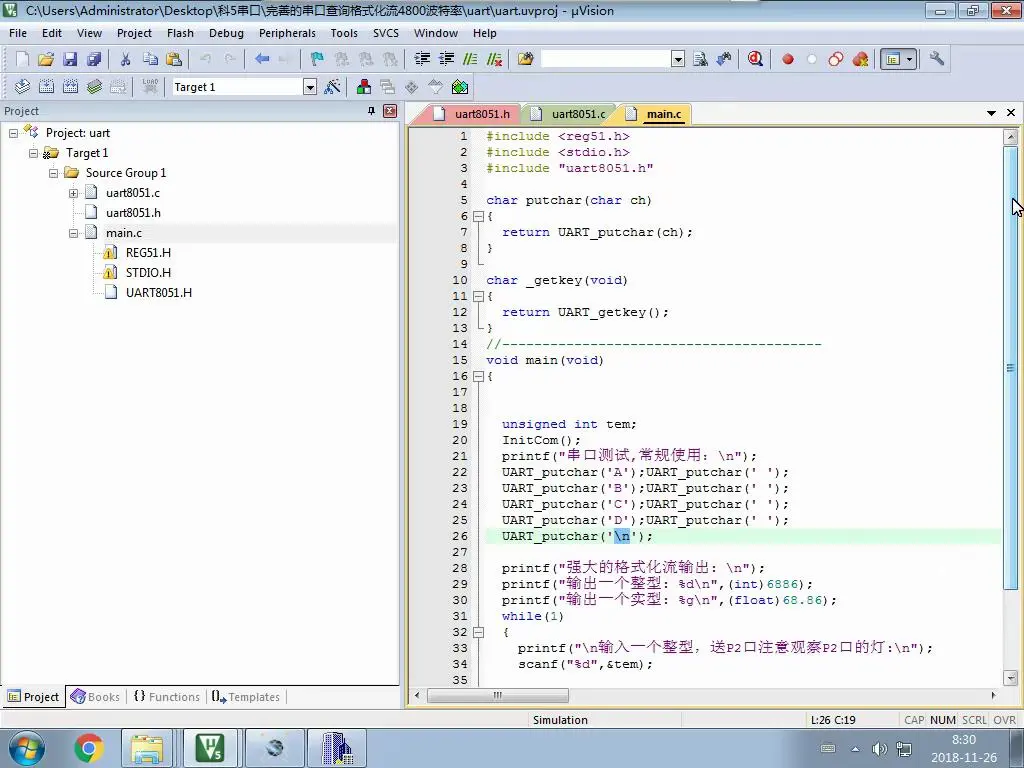Open Manage Project Items icon
1024x768 pixels.
click(x=364, y=87)
